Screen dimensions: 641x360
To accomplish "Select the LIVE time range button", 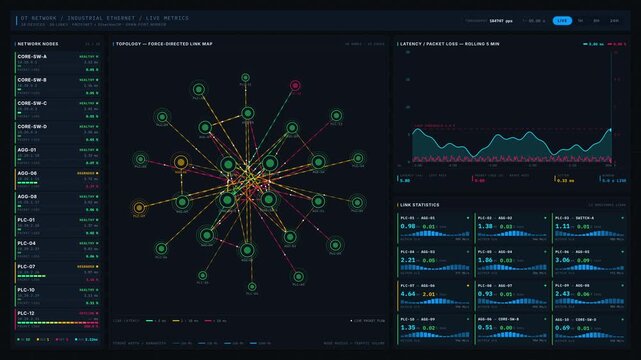I will [x=562, y=20].
